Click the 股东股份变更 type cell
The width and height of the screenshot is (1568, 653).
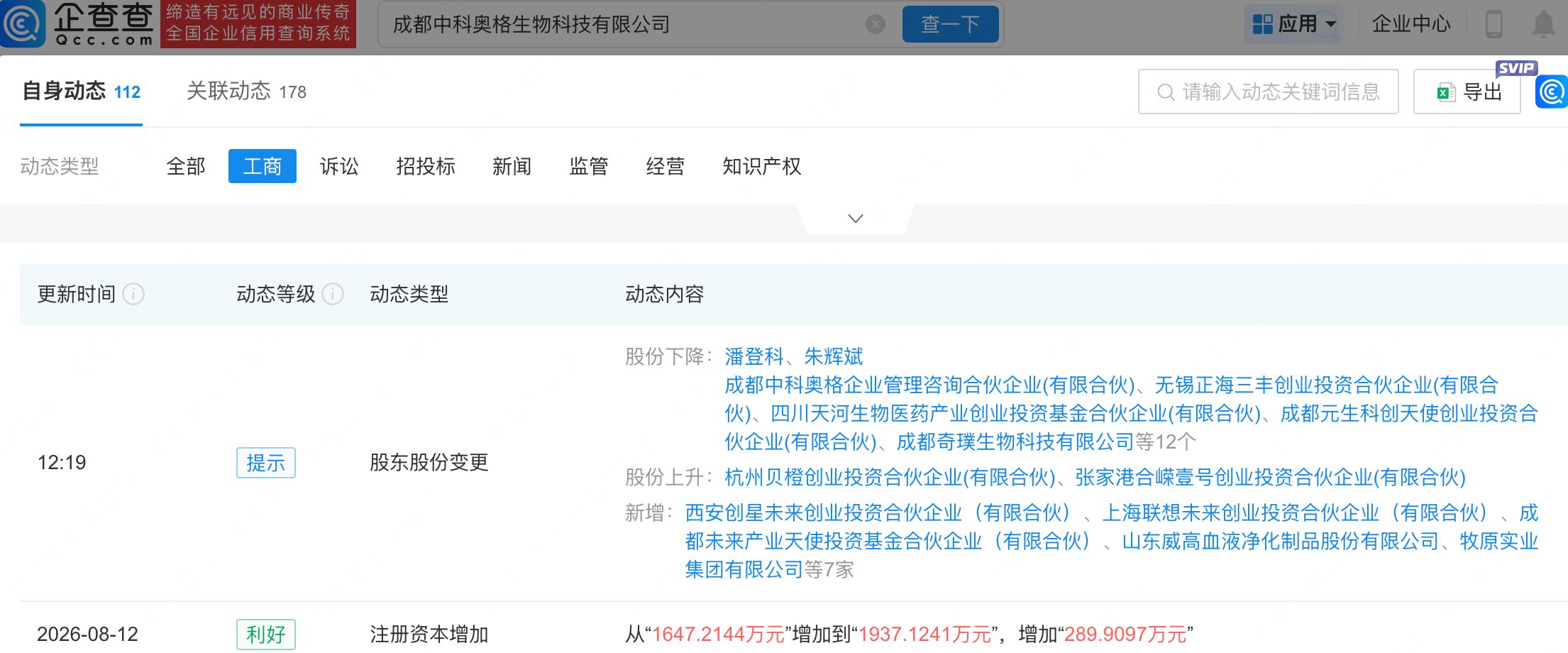coord(429,463)
